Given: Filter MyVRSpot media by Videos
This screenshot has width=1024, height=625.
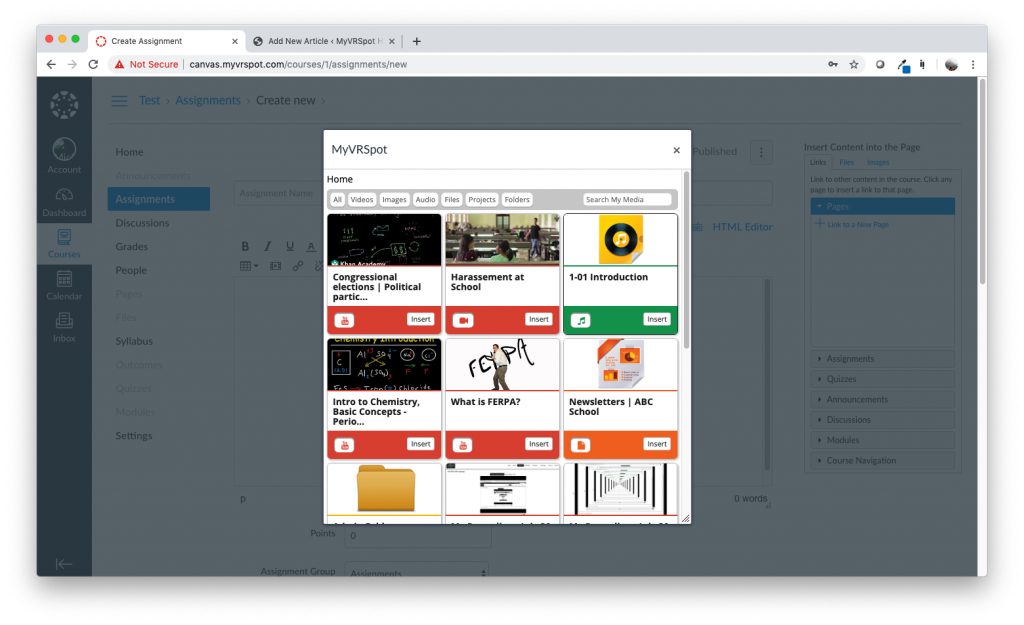Looking at the screenshot, I should [x=361, y=200].
